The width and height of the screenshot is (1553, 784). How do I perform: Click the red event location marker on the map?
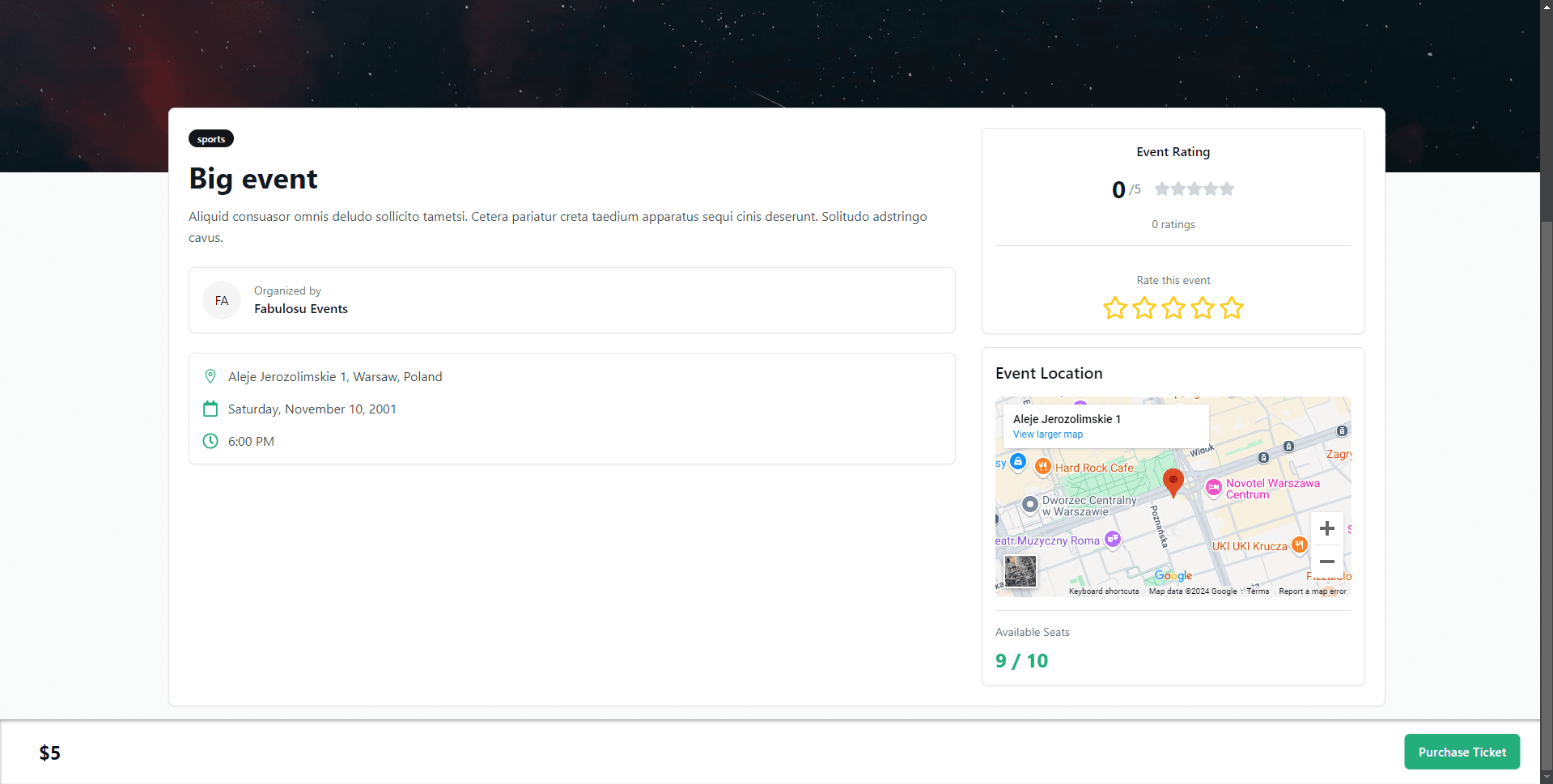pos(1174,482)
